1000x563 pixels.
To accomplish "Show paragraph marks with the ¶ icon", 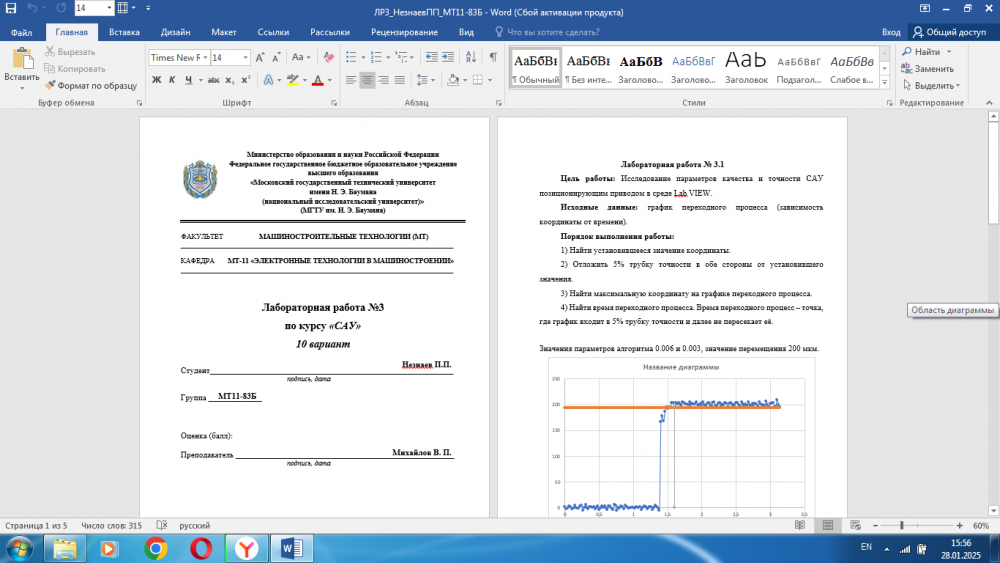I will coord(493,57).
